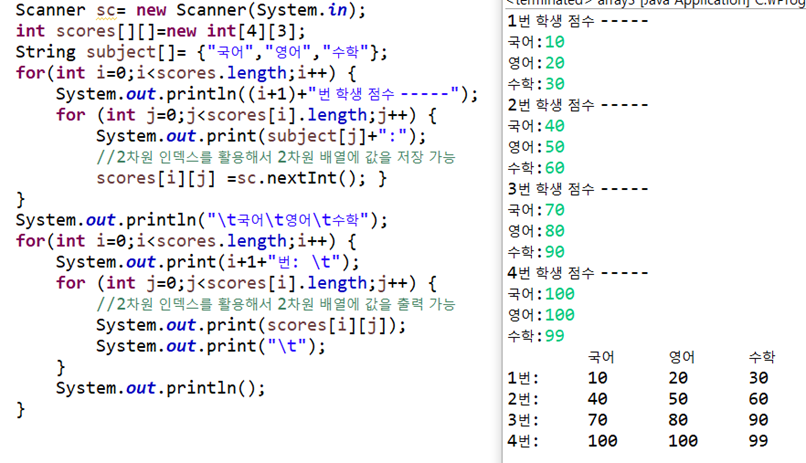The image size is (806, 463).
Task: Click the console input line '수학:90'
Action: pyautogui.click(x=536, y=252)
